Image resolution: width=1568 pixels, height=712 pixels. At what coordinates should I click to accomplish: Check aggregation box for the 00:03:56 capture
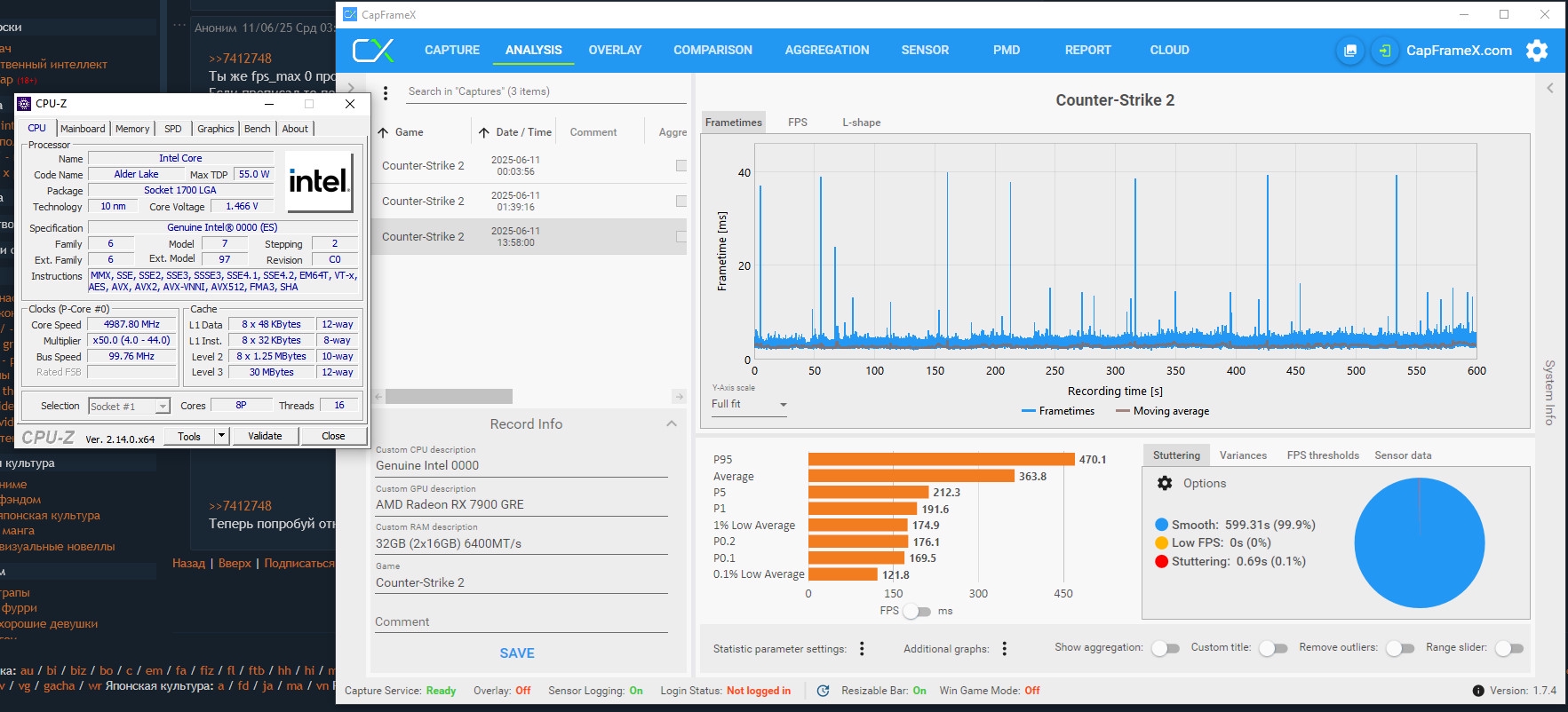[681, 166]
